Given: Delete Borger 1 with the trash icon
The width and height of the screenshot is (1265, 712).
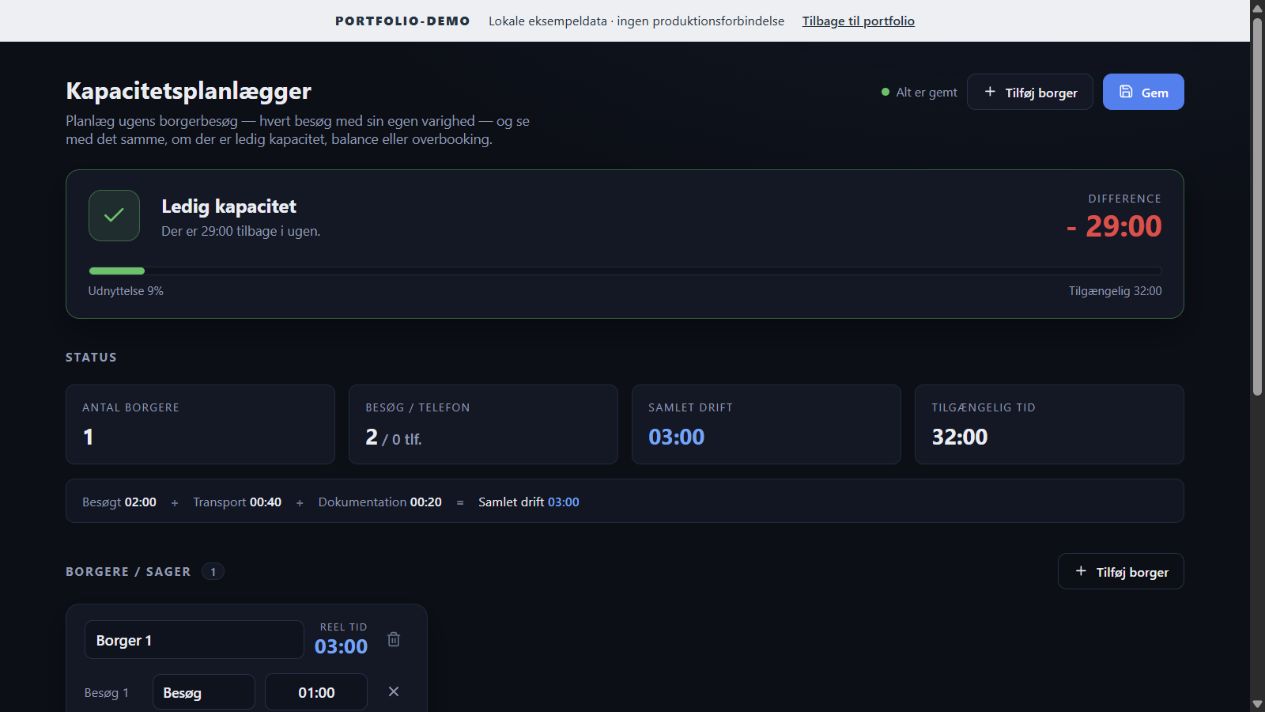Looking at the screenshot, I should (x=393, y=639).
